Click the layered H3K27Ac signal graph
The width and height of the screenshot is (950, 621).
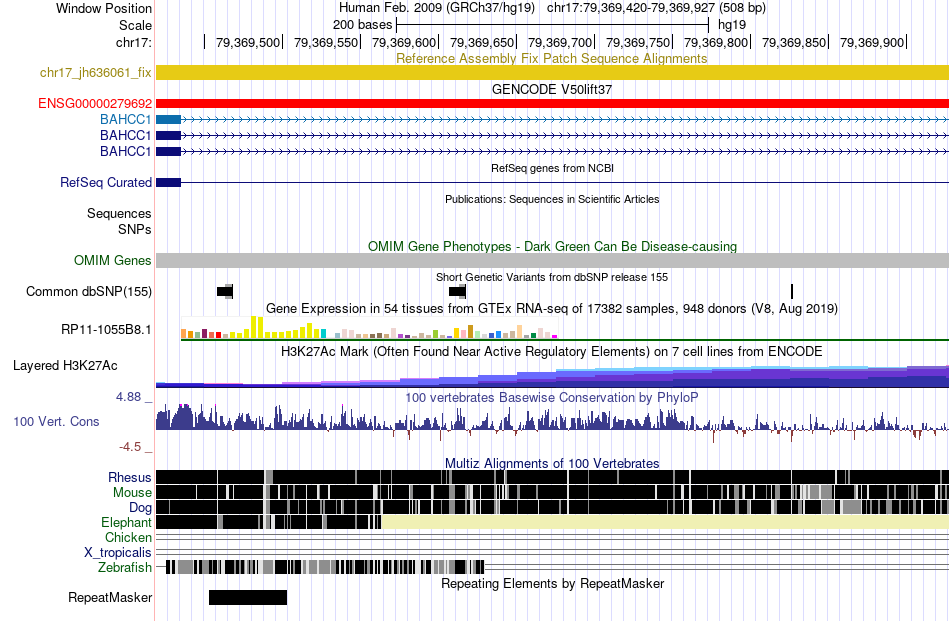(552, 376)
